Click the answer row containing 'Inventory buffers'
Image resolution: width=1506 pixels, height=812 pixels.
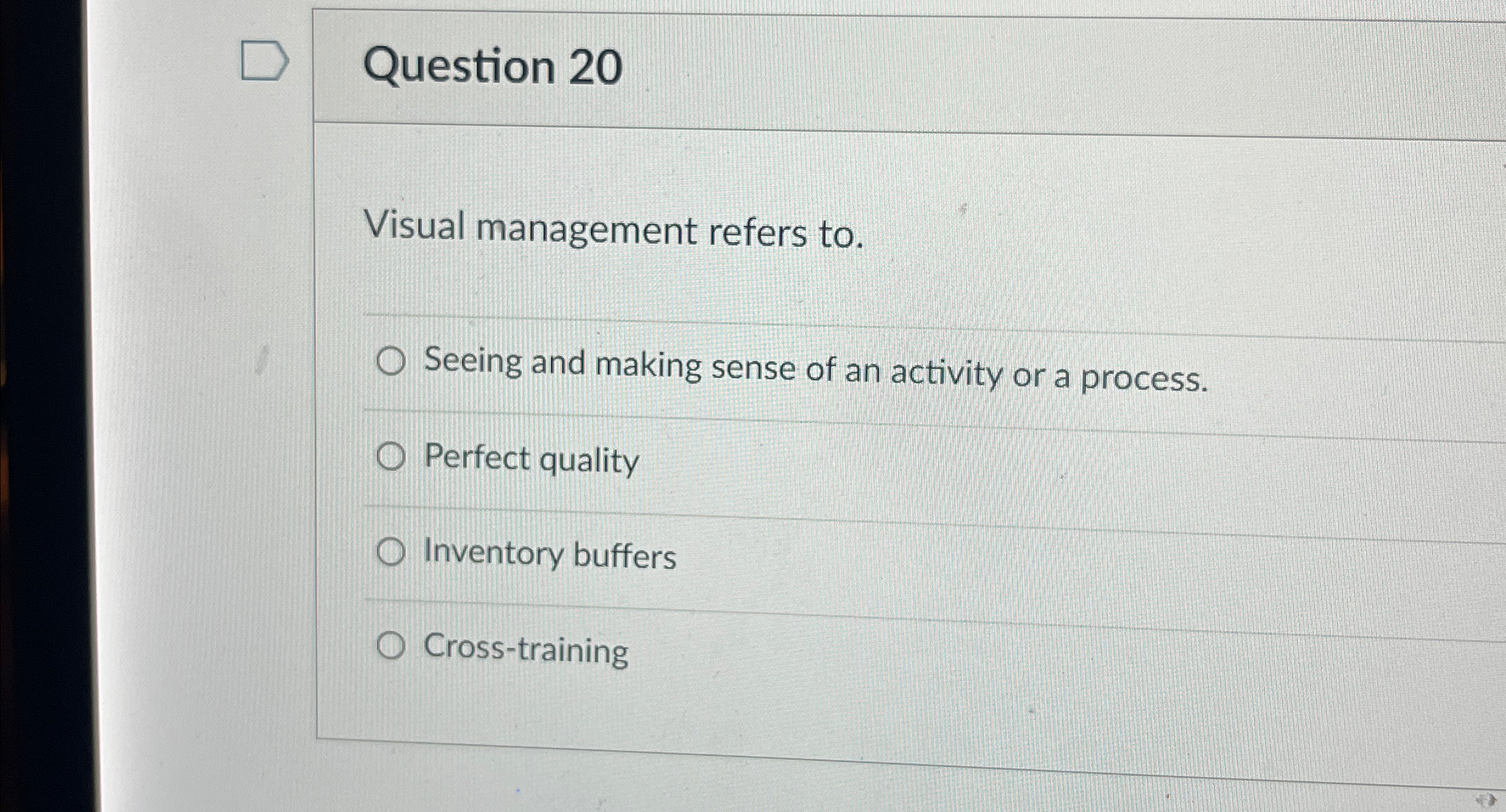click(548, 553)
